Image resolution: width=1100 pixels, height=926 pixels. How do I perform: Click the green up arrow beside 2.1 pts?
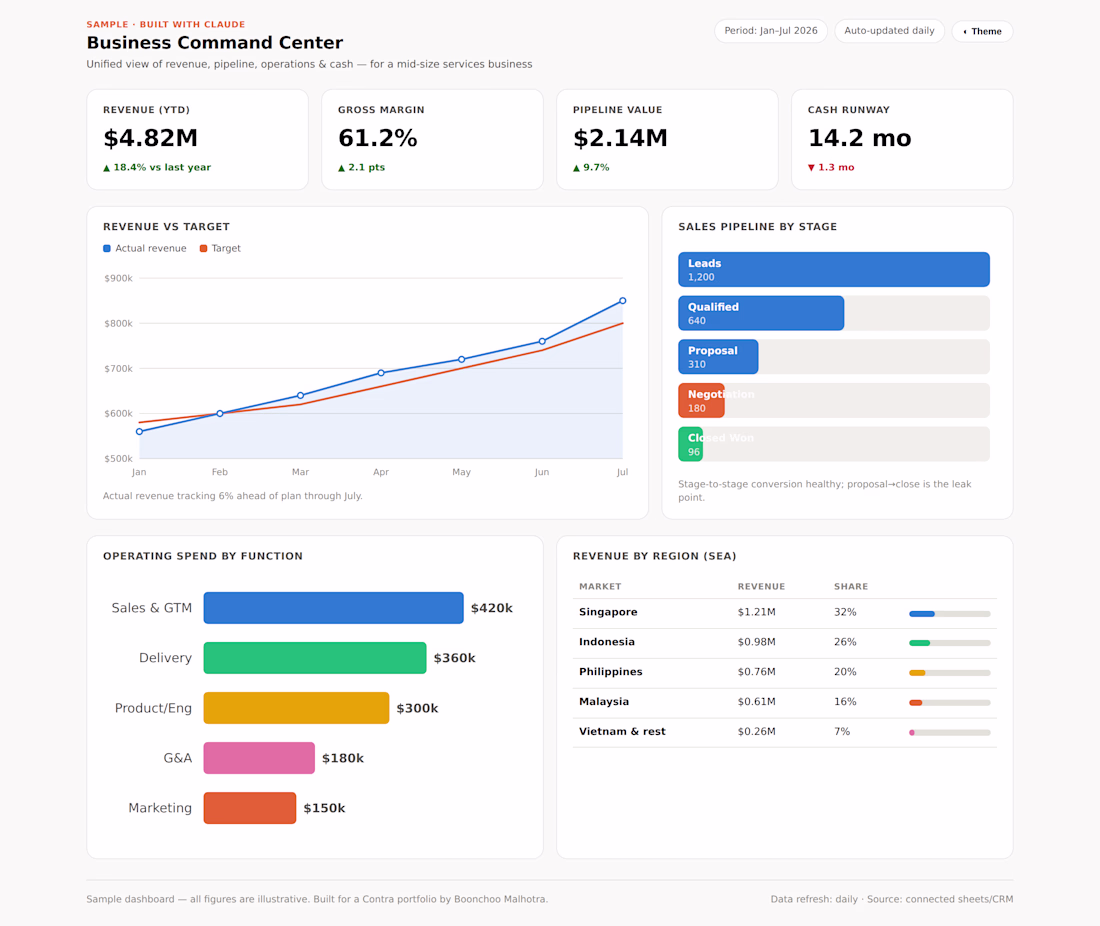point(342,168)
